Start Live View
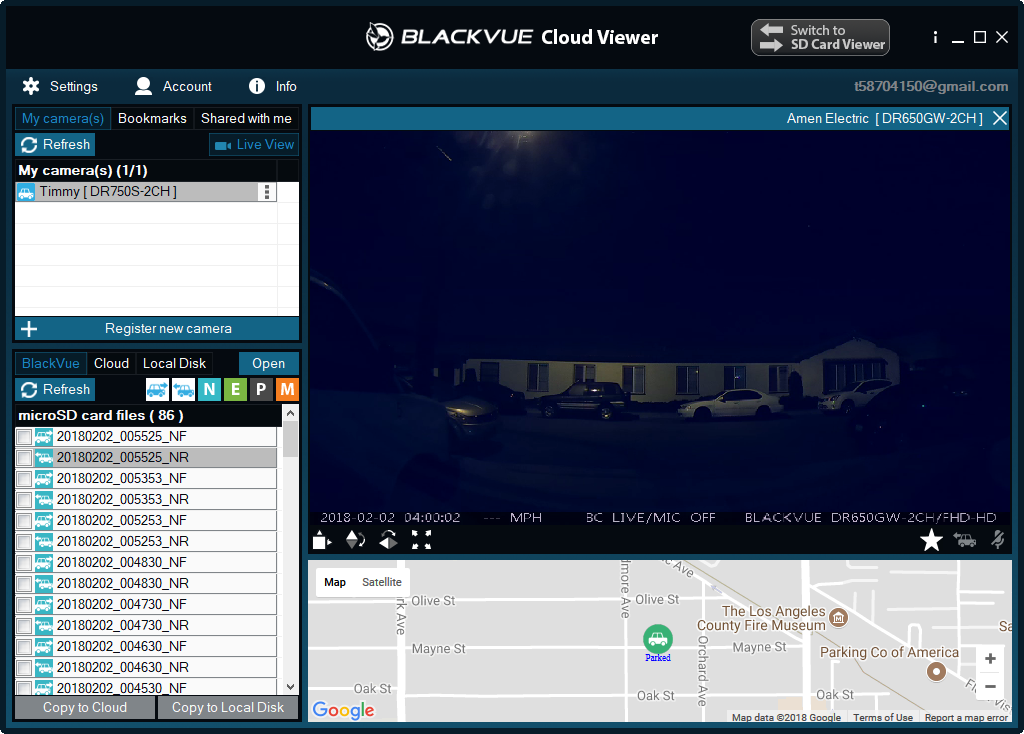Screen dimensions: 1024x734 click(254, 144)
